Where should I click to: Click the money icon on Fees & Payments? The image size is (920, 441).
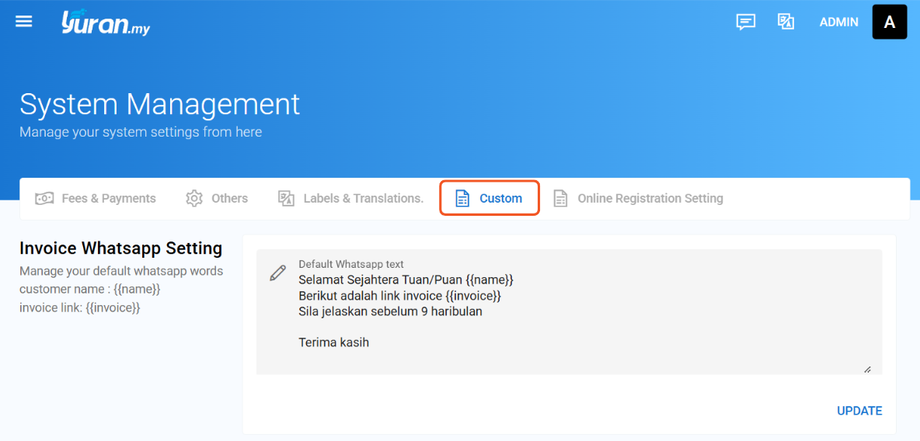coord(44,199)
